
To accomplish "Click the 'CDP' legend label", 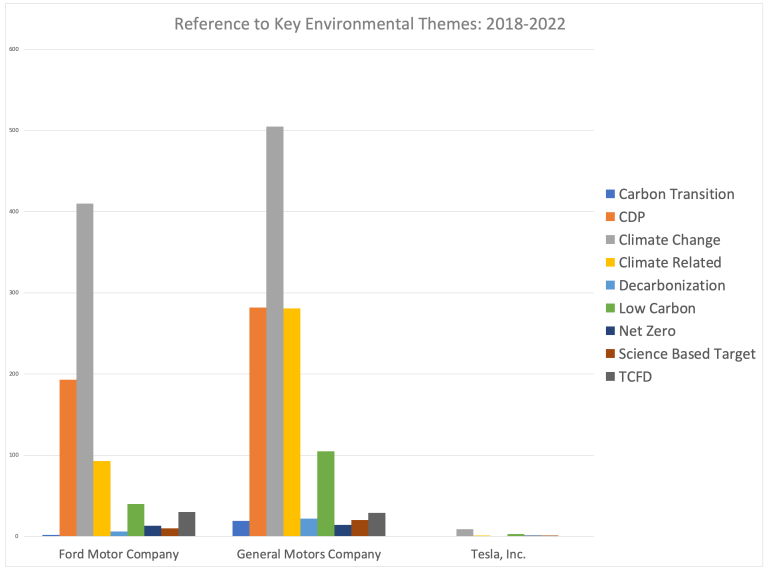I will tap(632, 216).
